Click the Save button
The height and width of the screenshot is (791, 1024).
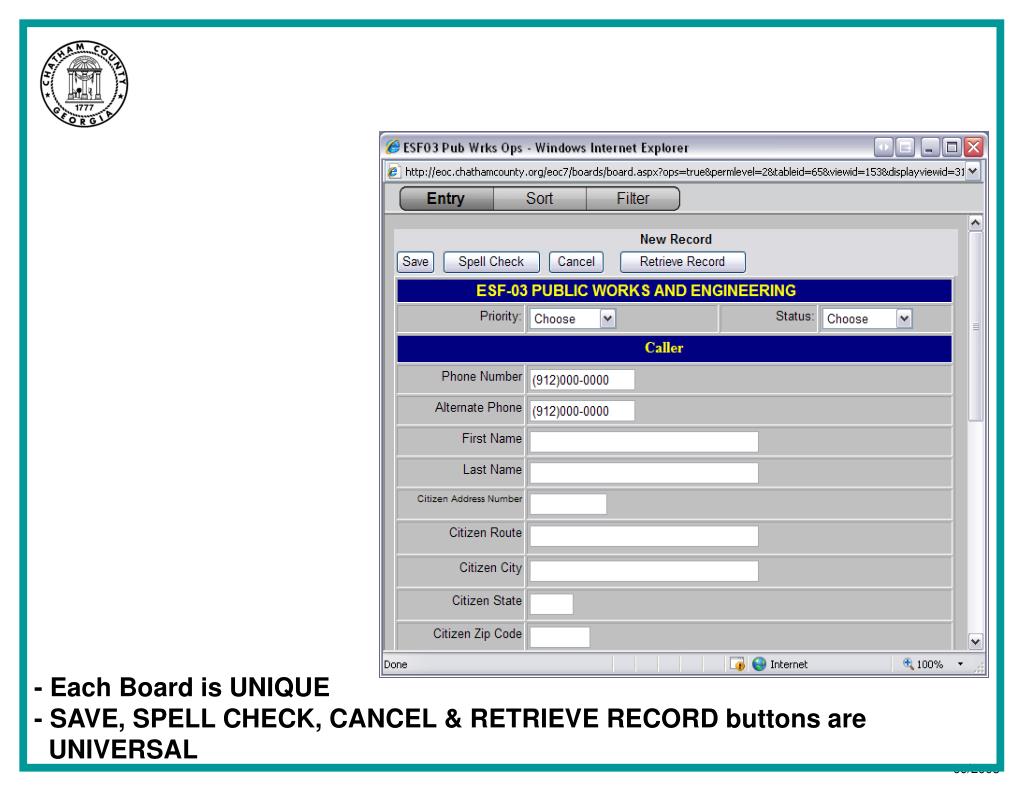pos(415,262)
